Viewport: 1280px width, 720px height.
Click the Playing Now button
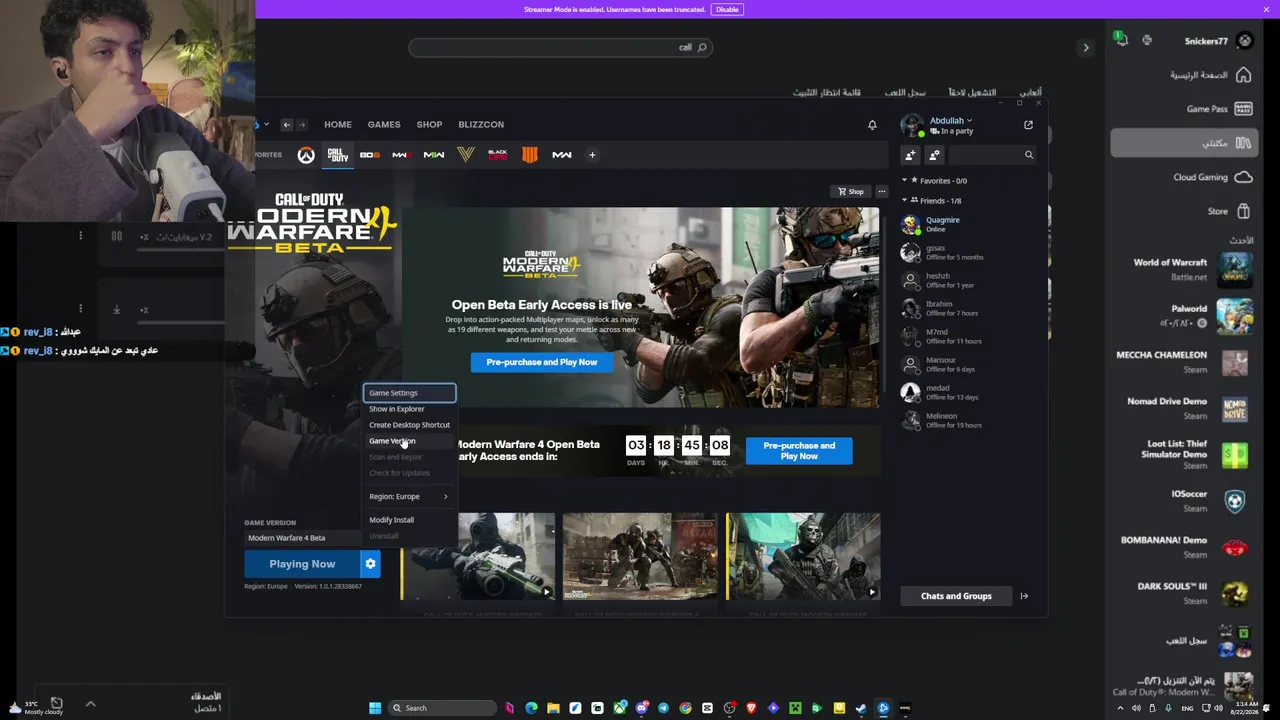302,564
